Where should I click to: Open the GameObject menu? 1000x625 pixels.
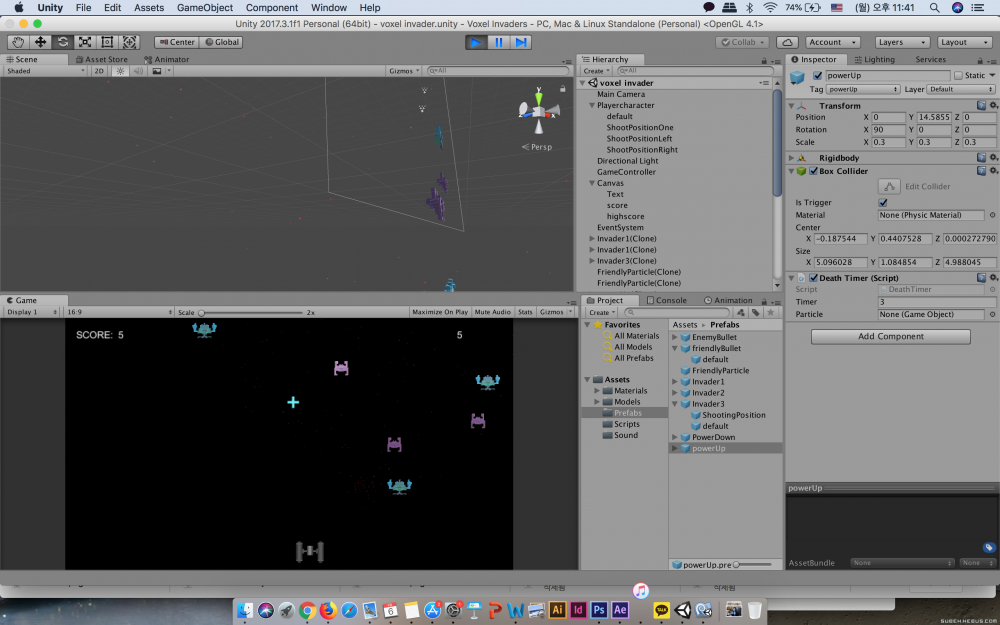coord(204,8)
